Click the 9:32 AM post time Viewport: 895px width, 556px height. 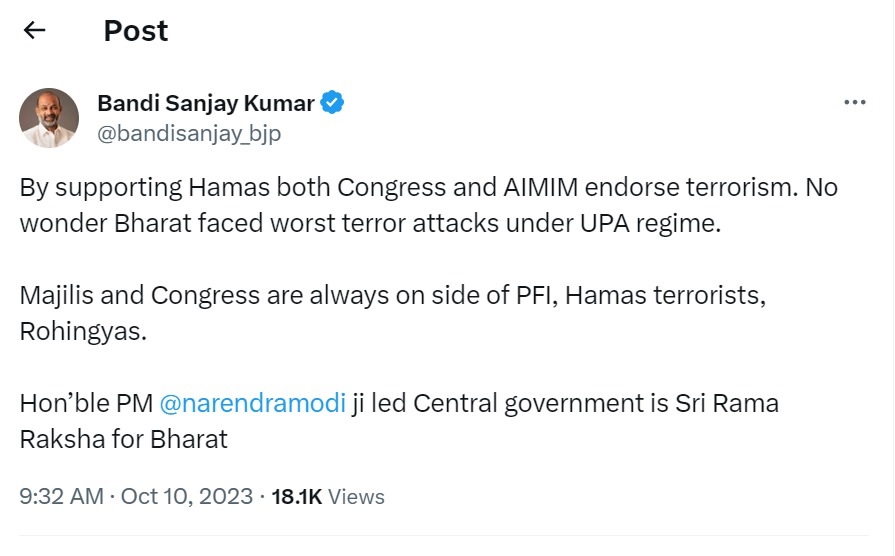(x=61, y=496)
